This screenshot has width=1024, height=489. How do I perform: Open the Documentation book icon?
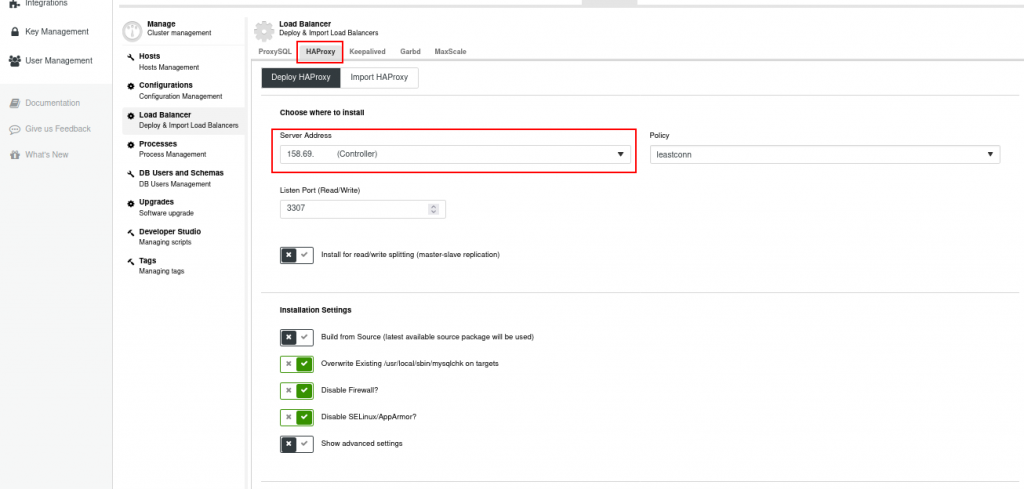click(x=14, y=103)
